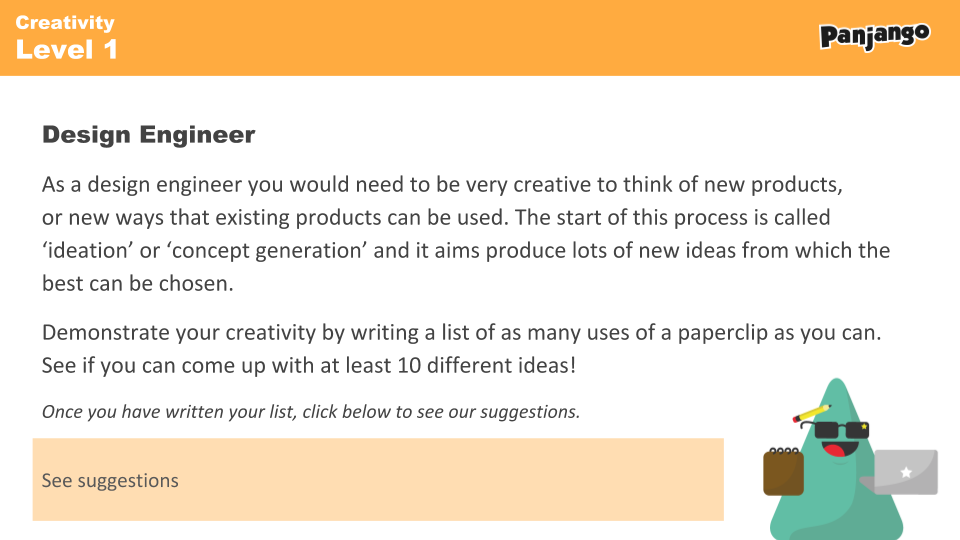Click the 'See suggestions' text label
The width and height of the screenshot is (960, 540).
click(110, 481)
